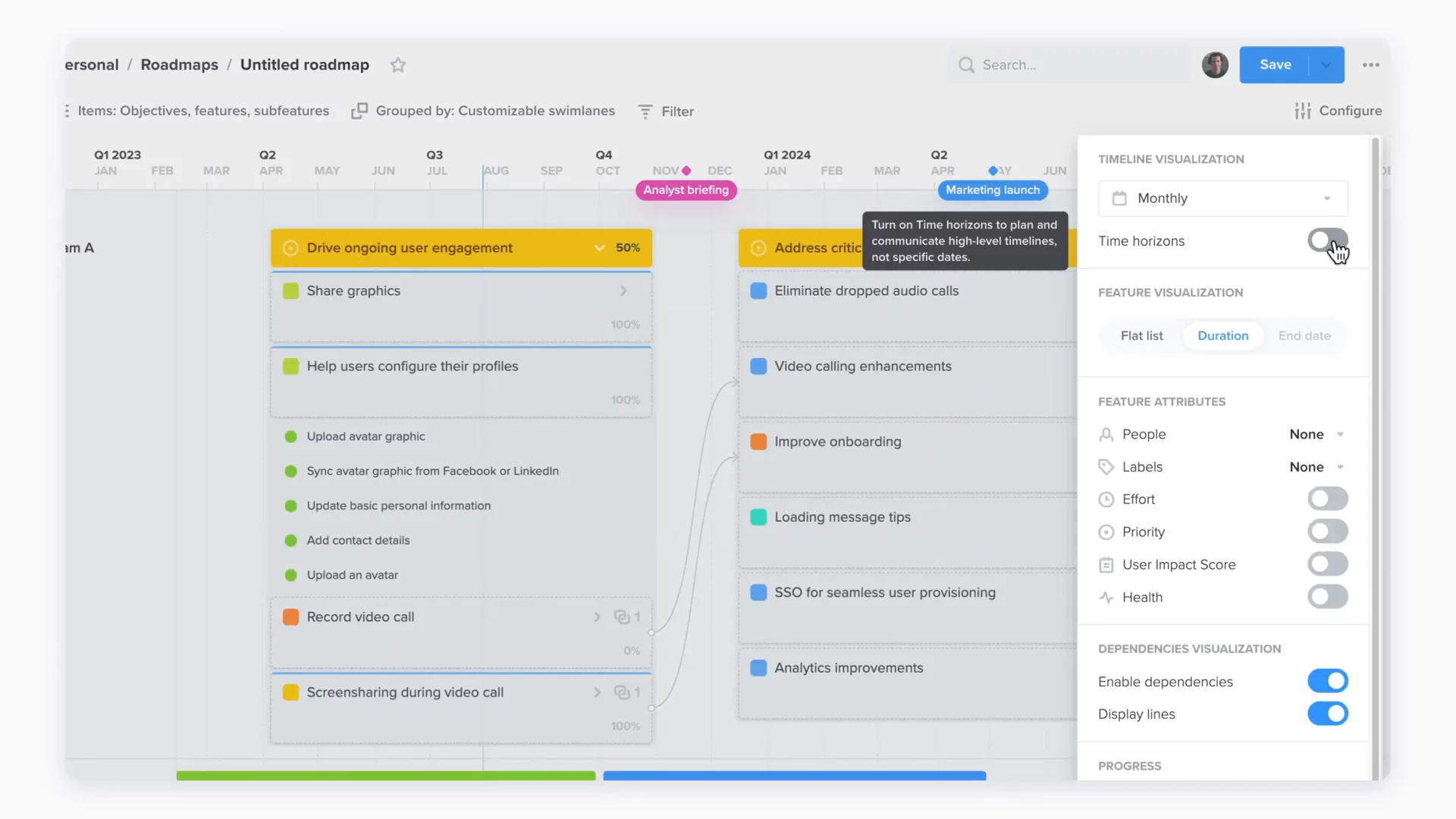Viewport: 1456px width, 819px height.
Task: Click orange color swatch on Improve onboarding
Action: point(758,441)
